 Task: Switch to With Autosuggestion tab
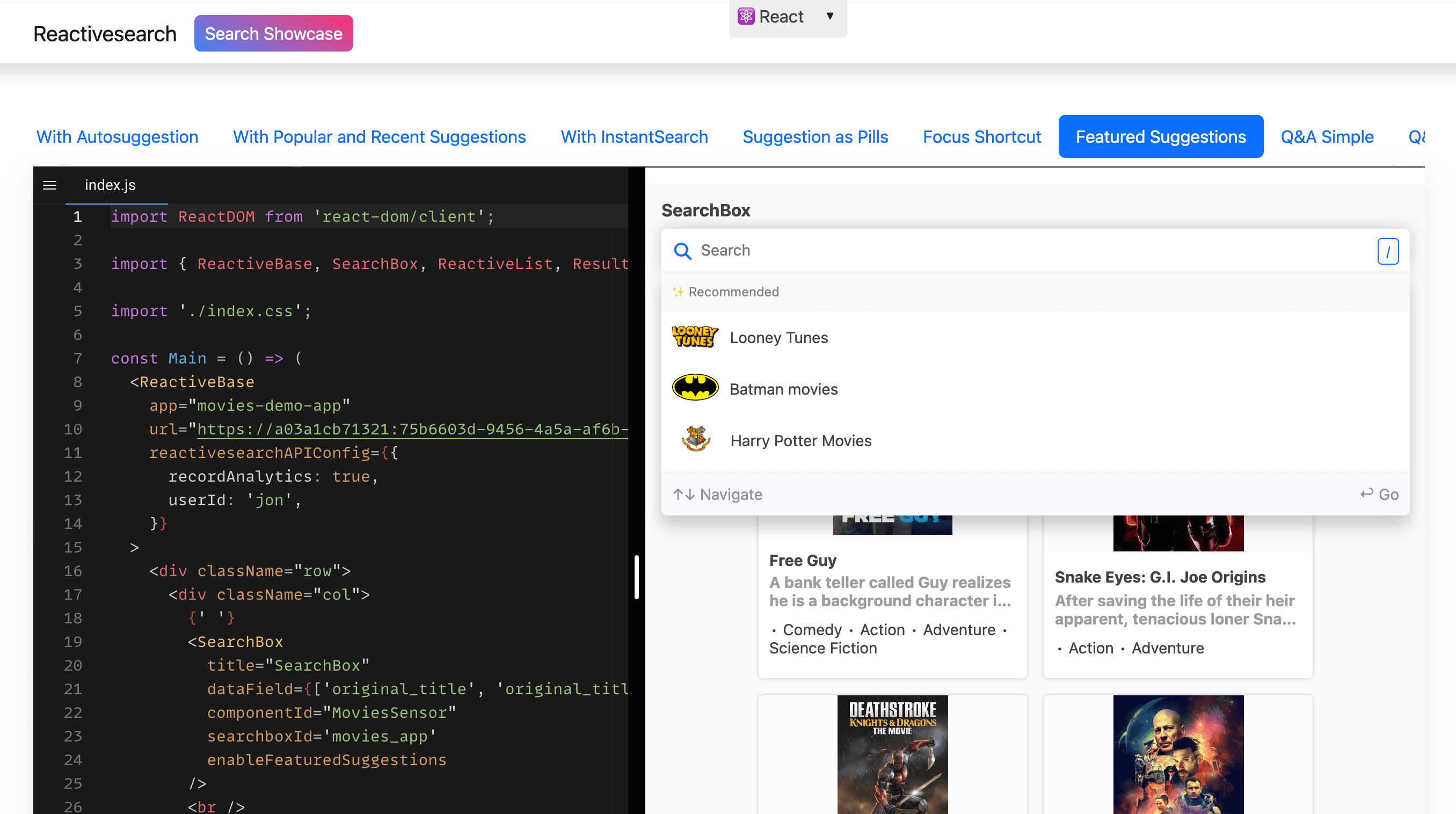pos(117,137)
